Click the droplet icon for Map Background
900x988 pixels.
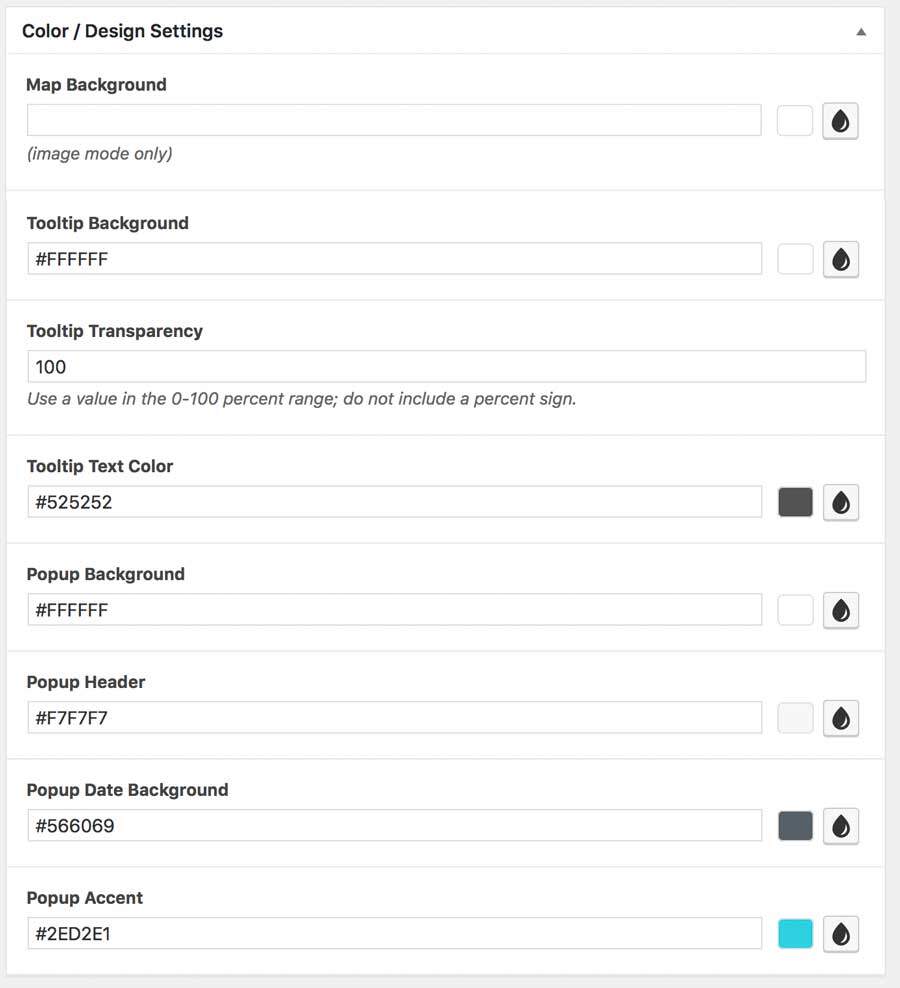click(x=840, y=121)
